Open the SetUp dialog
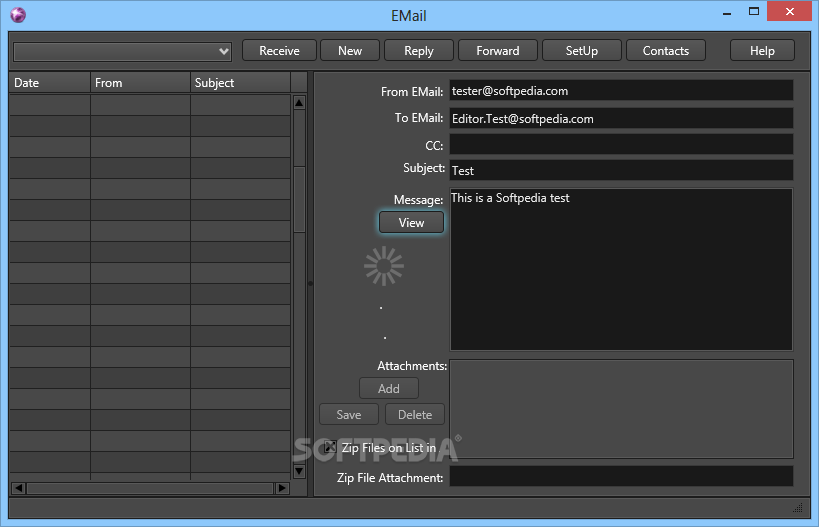Image resolution: width=819 pixels, height=527 pixels. pos(581,51)
